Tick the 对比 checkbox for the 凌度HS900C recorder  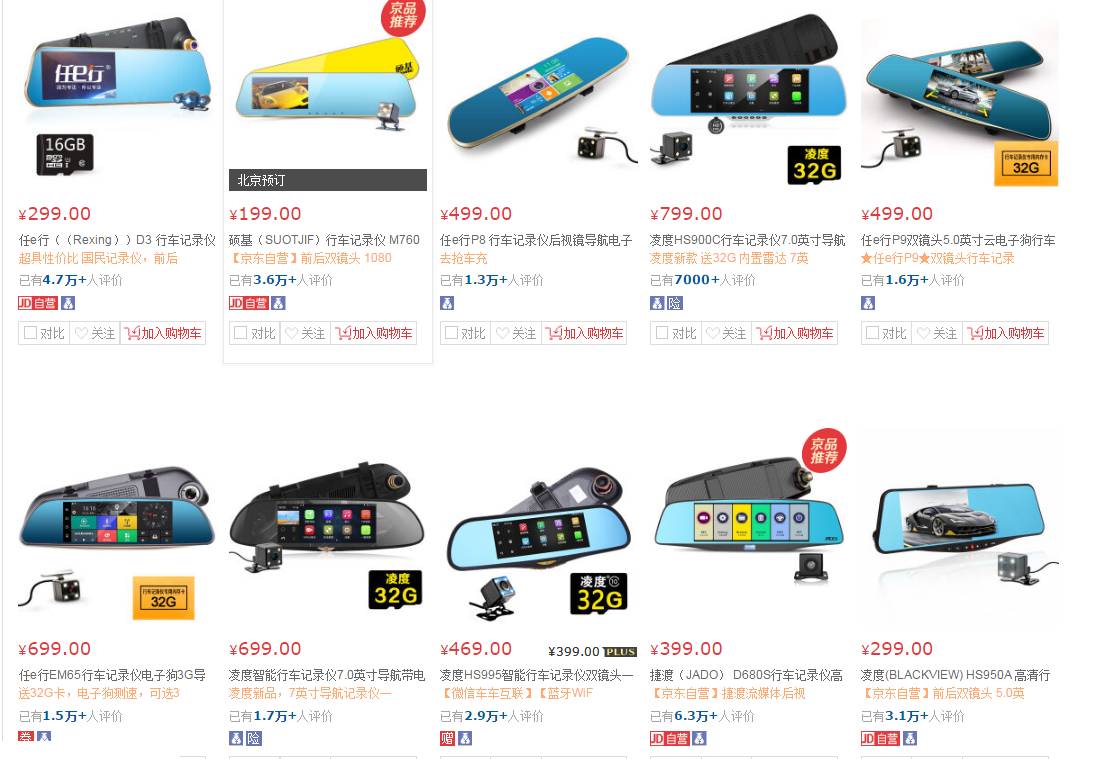pyautogui.click(x=662, y=333)
